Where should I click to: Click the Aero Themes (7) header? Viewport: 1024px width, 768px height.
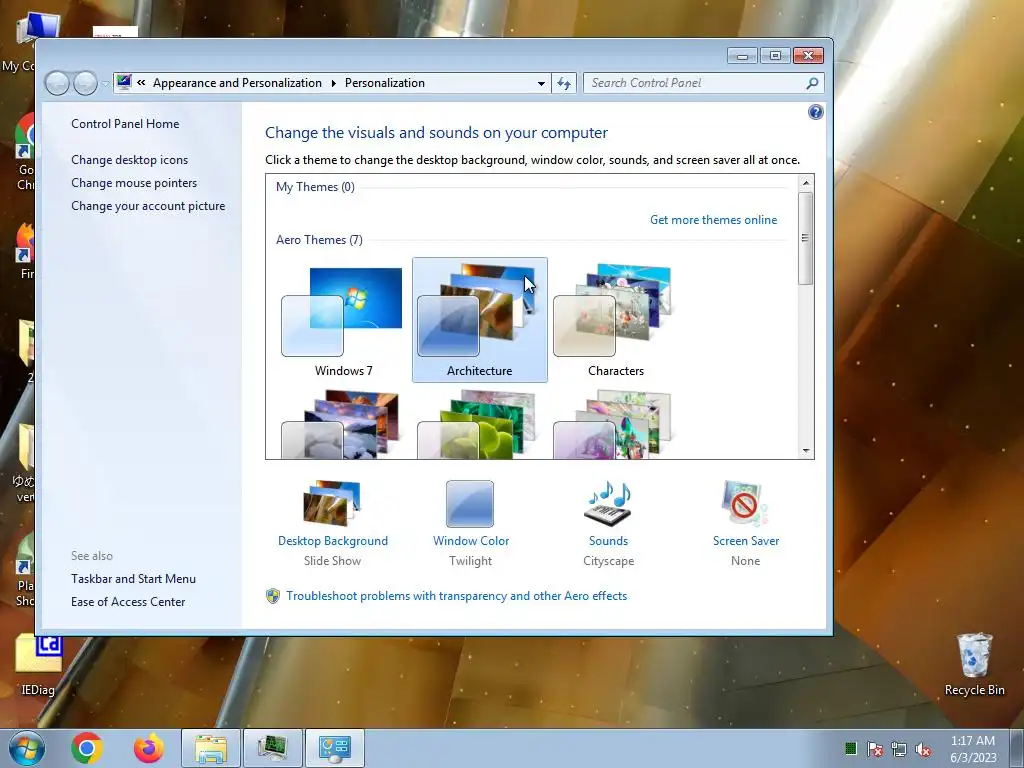[x=319, y=240]
